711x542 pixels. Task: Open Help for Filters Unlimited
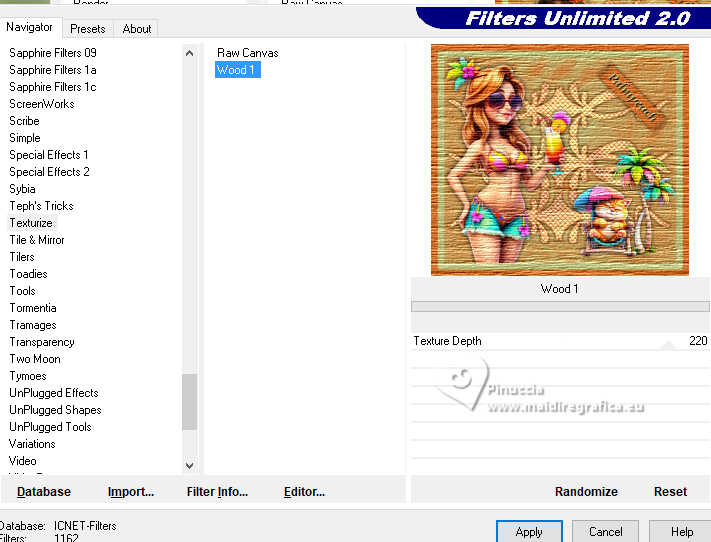click(681, 532)
